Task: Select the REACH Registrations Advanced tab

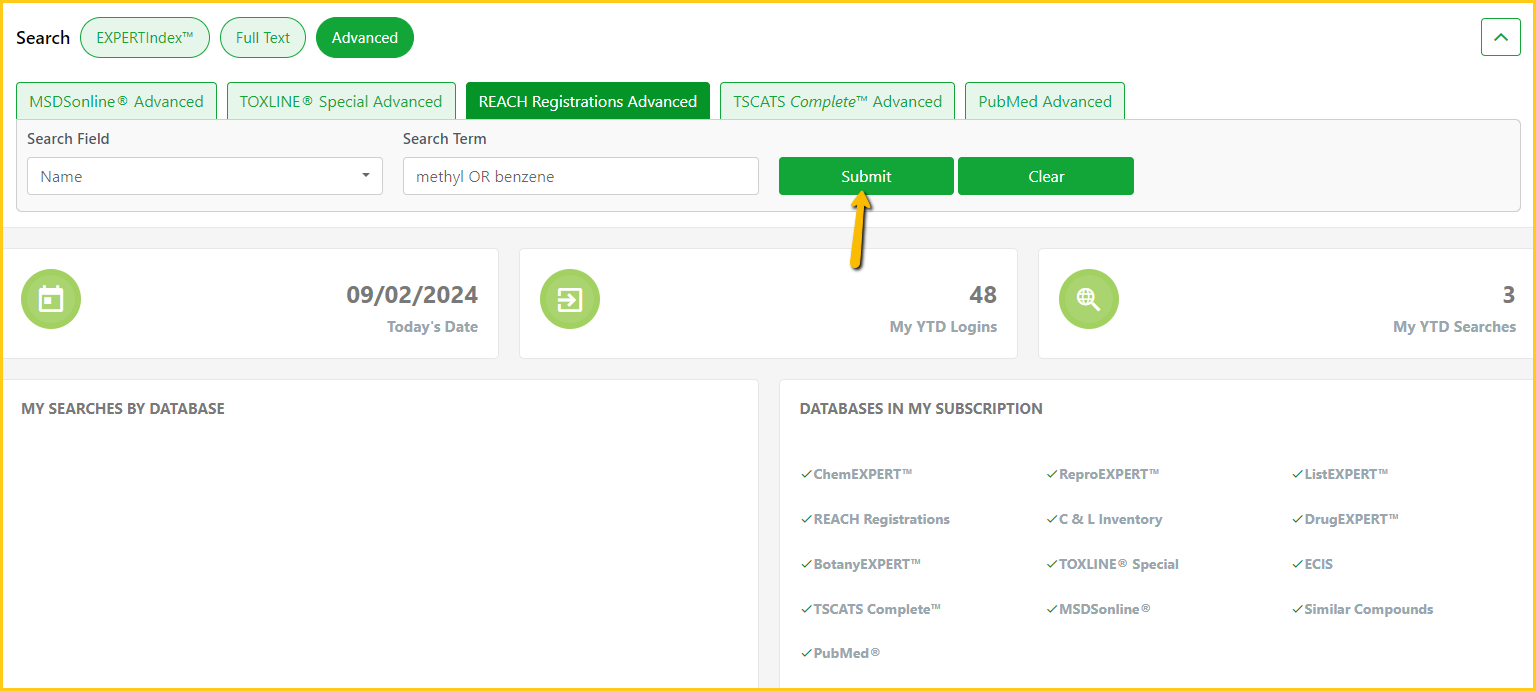Action: (588, 101)
